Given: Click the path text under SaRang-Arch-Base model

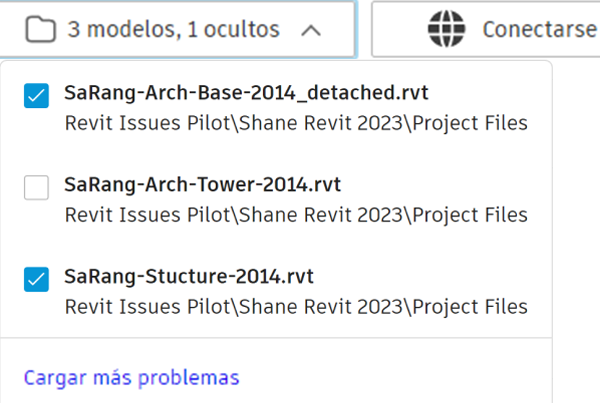Looking at the screenshot, I should pyautogui.click(x=295, y=124).
